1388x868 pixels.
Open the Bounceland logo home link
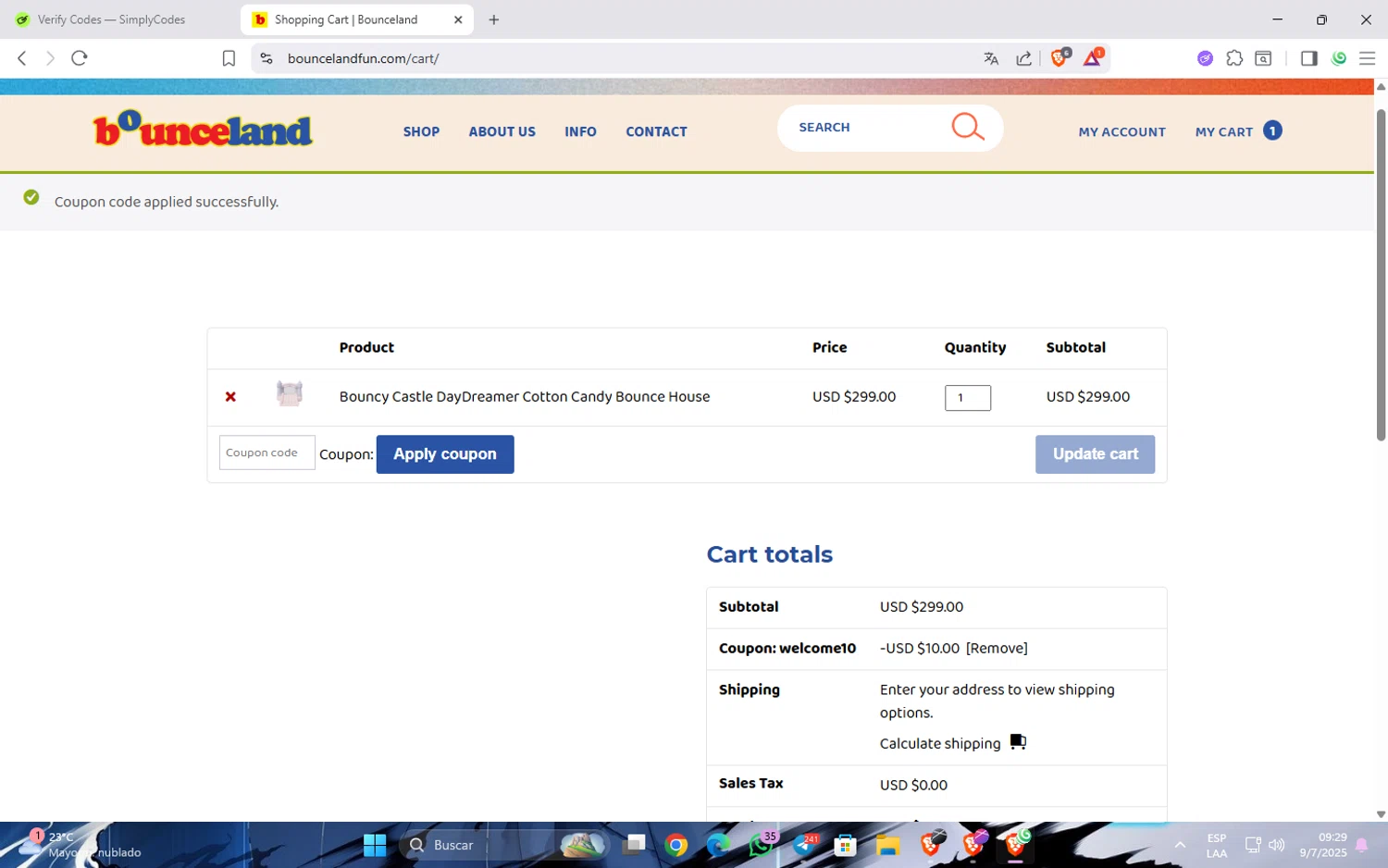tap(203, 130)
